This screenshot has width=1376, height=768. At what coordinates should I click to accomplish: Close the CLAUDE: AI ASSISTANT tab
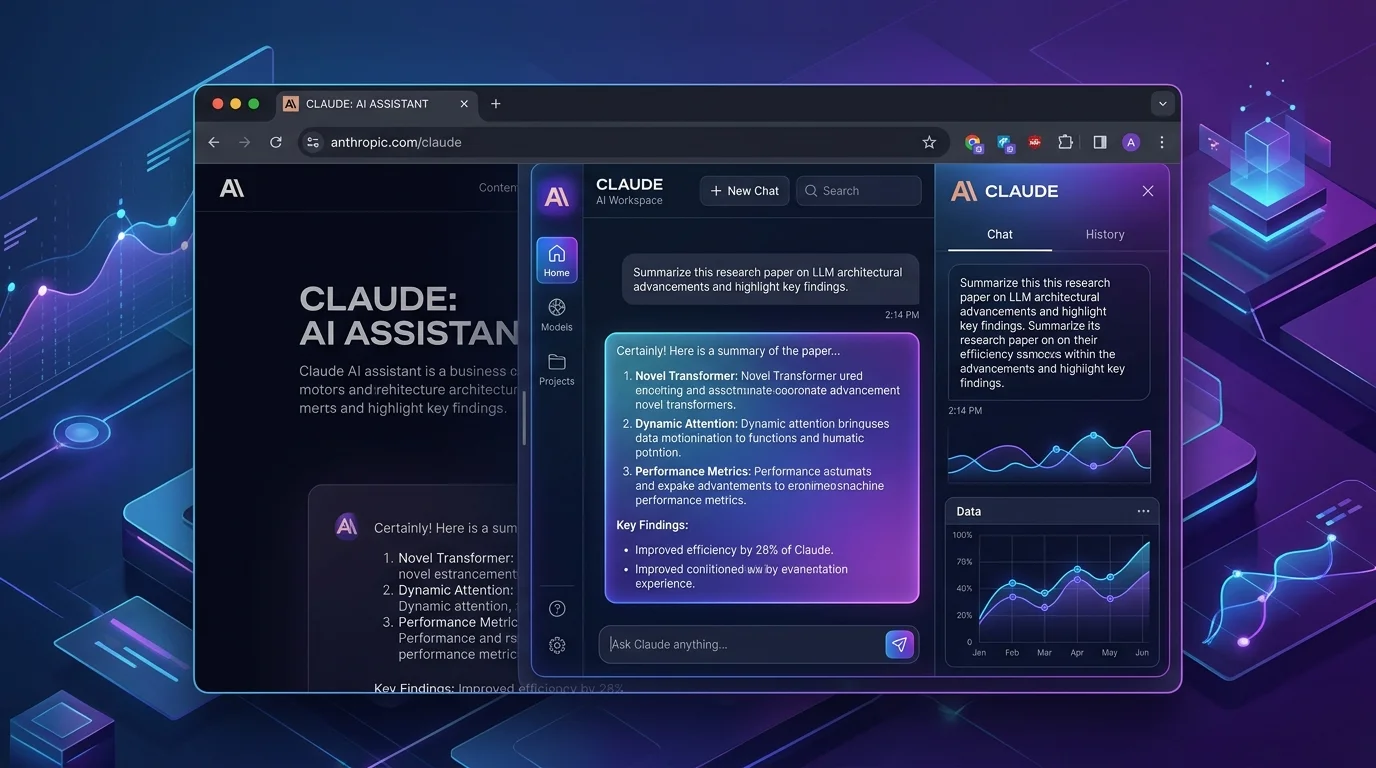(464, 103)
